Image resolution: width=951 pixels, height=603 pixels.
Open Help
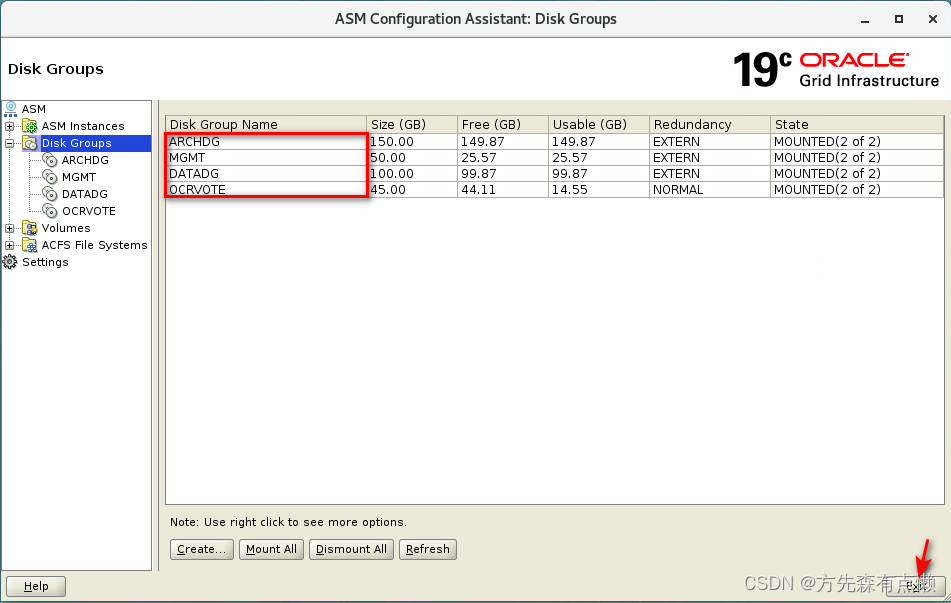click(x=36, y=587)
